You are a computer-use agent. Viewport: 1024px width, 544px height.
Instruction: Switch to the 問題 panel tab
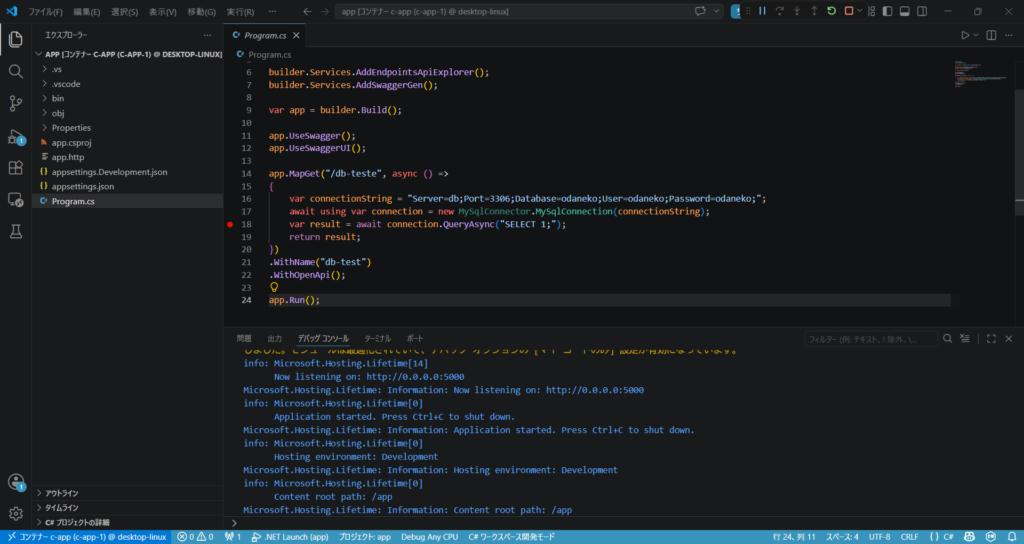point(244,338)
